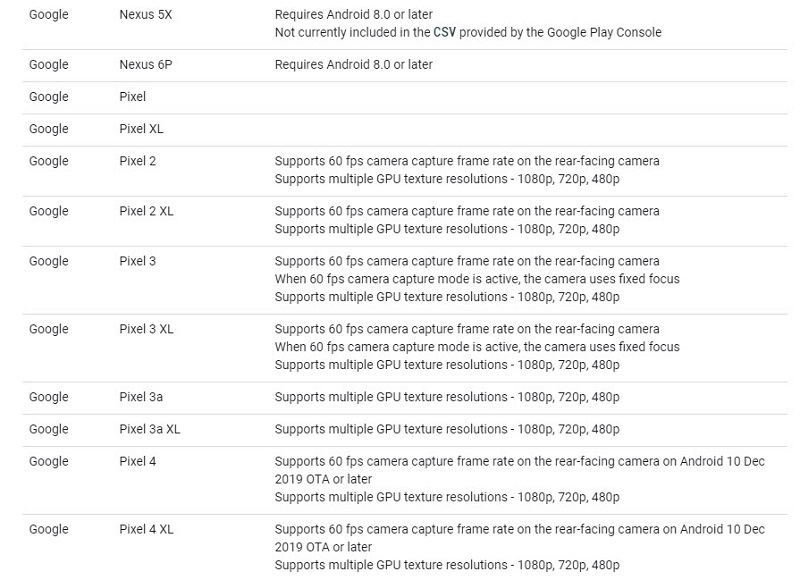Open the CSV link in Nexus 5X row

(445, 32)
